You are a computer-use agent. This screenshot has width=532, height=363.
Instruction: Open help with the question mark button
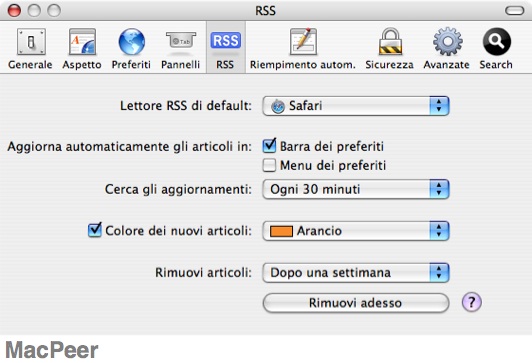tap(472, 302)
